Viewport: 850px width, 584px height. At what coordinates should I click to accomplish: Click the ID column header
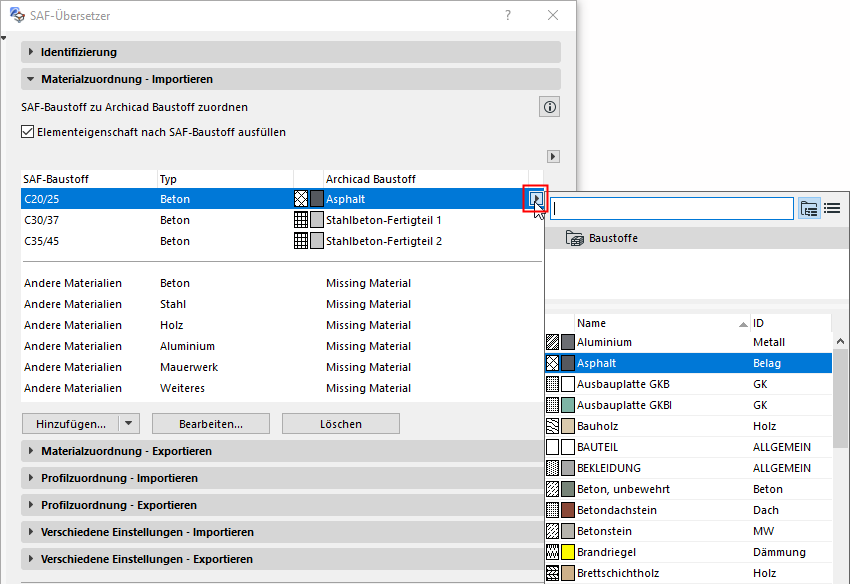click(x=791, y=323)
